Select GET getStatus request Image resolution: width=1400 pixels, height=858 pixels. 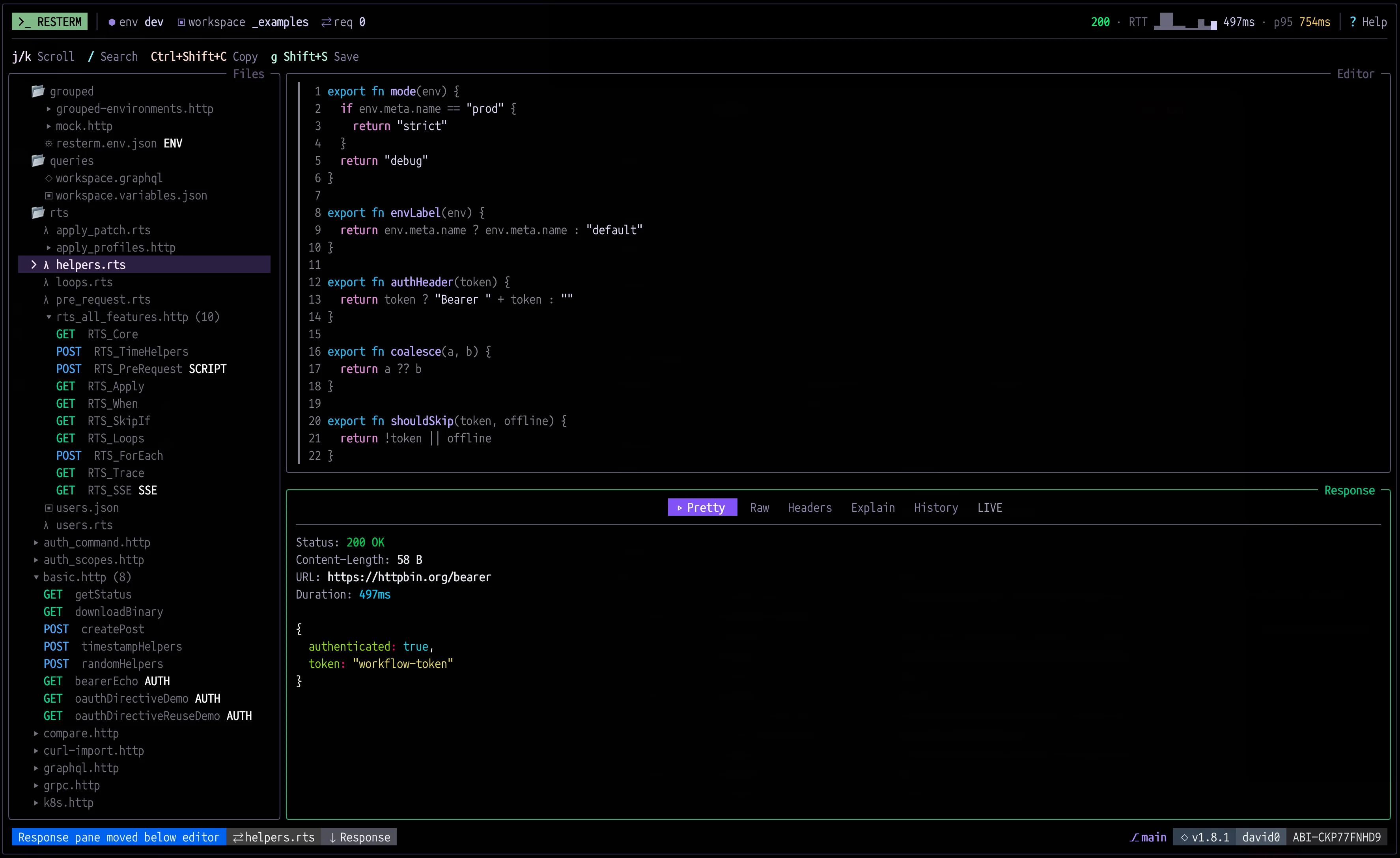(88, 594)
